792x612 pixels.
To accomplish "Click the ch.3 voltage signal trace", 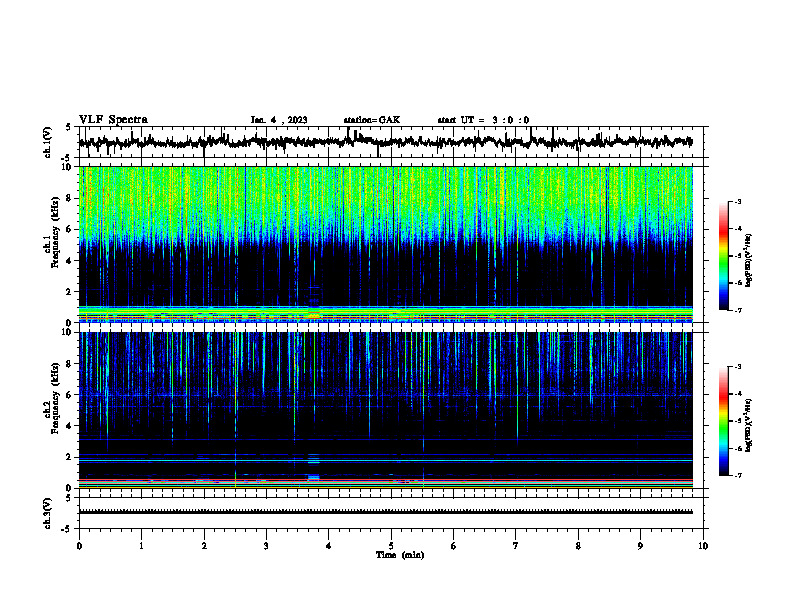I will click(x=385, y=512).
